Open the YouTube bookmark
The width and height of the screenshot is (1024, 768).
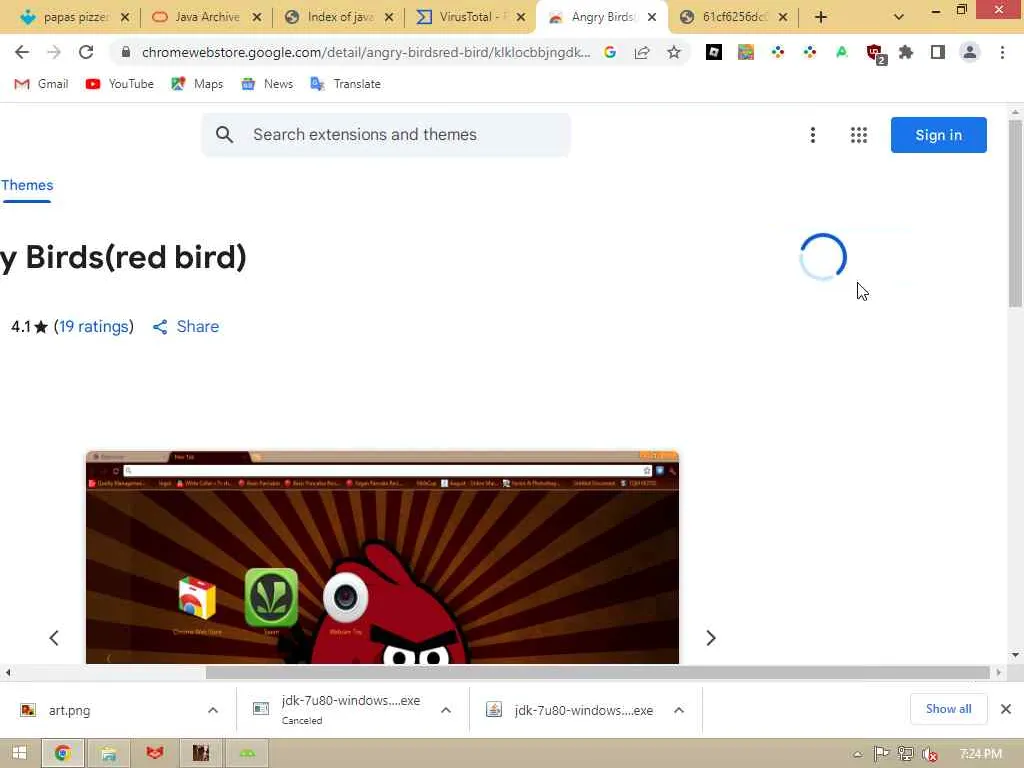[x=120, y=84]
